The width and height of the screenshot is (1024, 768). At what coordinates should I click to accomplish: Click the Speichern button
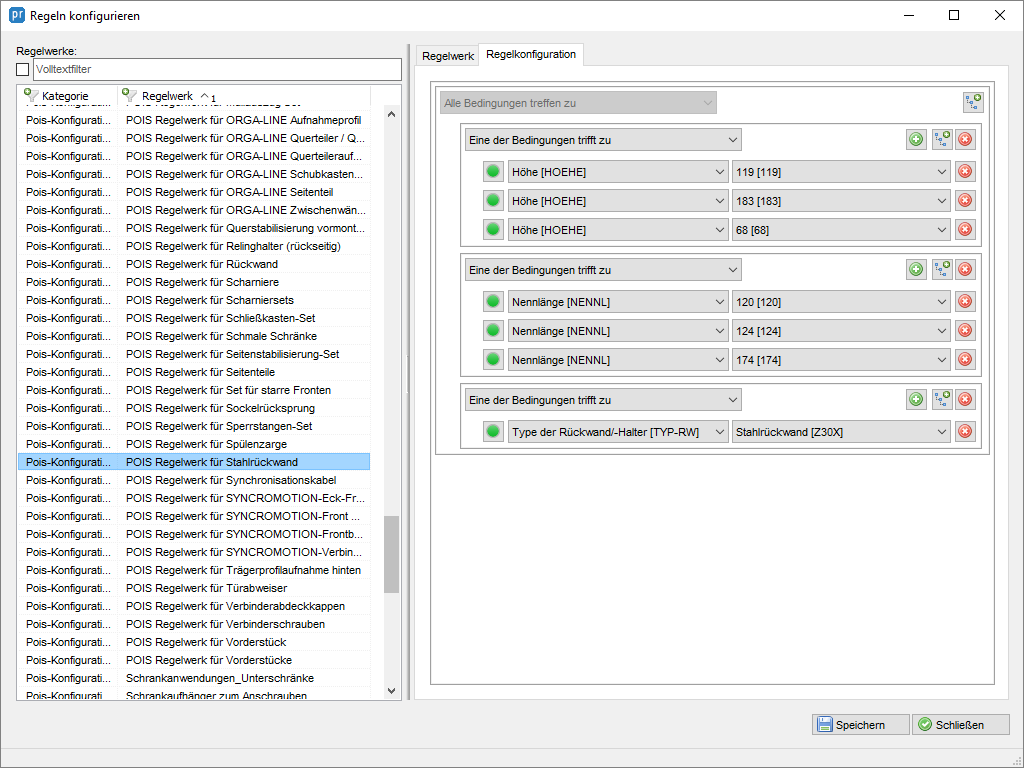860,724
